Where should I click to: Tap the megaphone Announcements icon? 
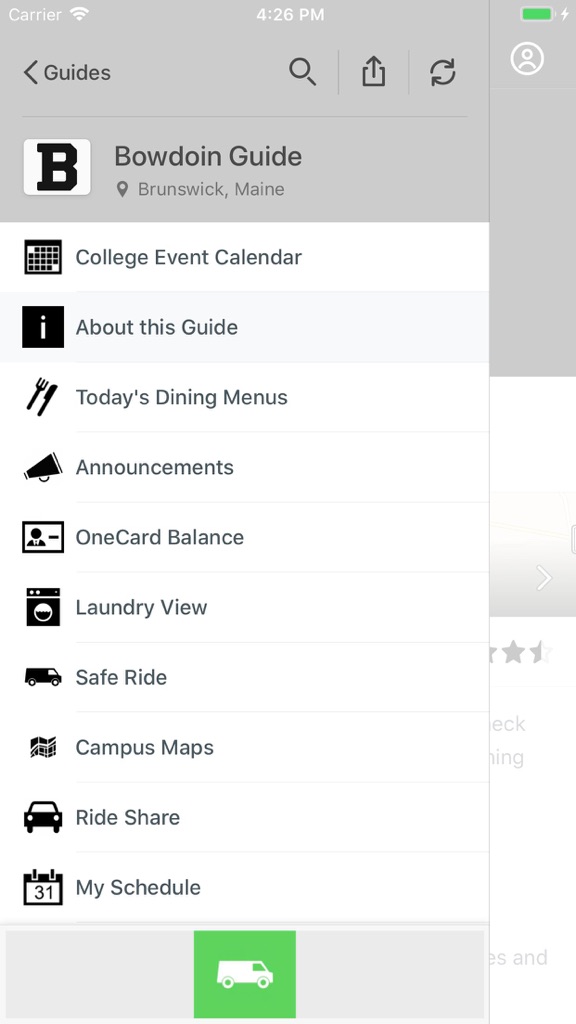point(43,467)
